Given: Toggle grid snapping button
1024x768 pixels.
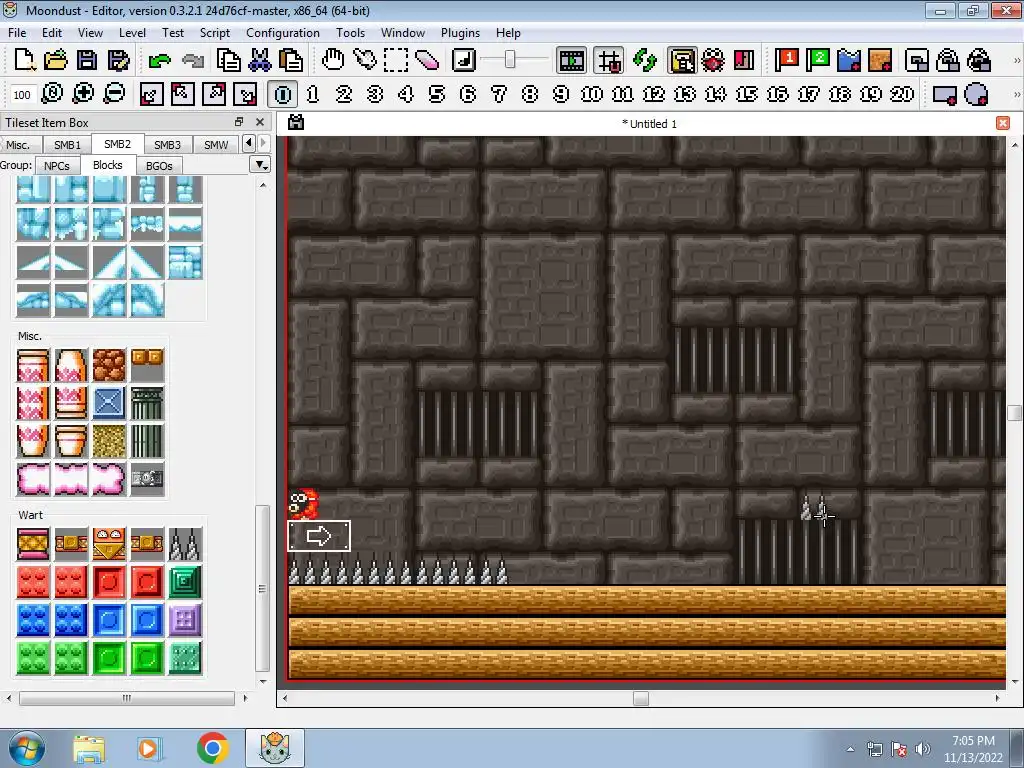Looking at the screenshot, I should point(609,60).
